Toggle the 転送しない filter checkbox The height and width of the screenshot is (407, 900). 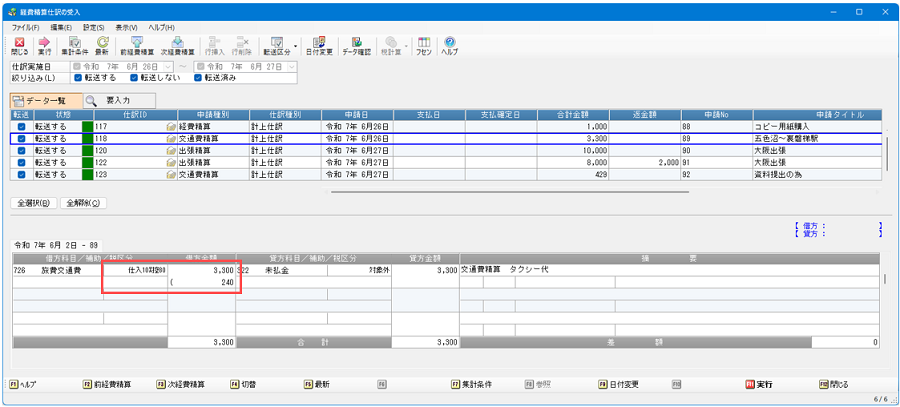(134, 78)
